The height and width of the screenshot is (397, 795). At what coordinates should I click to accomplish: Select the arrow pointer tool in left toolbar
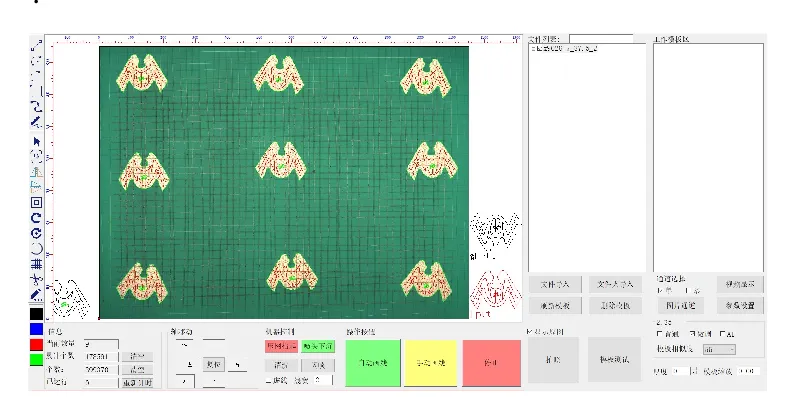(37, 141)
